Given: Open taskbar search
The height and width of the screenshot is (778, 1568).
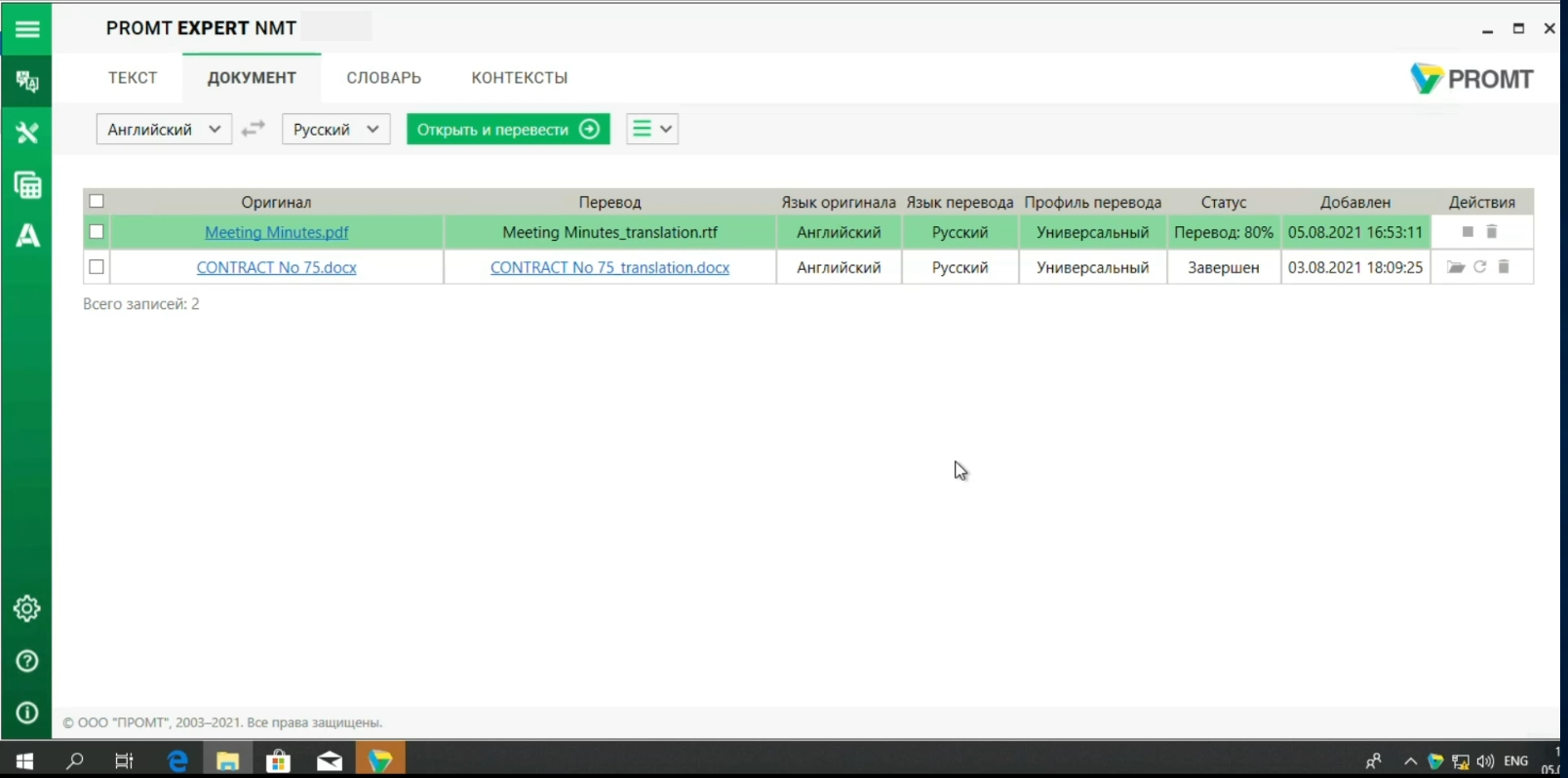Looking at the screenshot, I should (74, 760).
